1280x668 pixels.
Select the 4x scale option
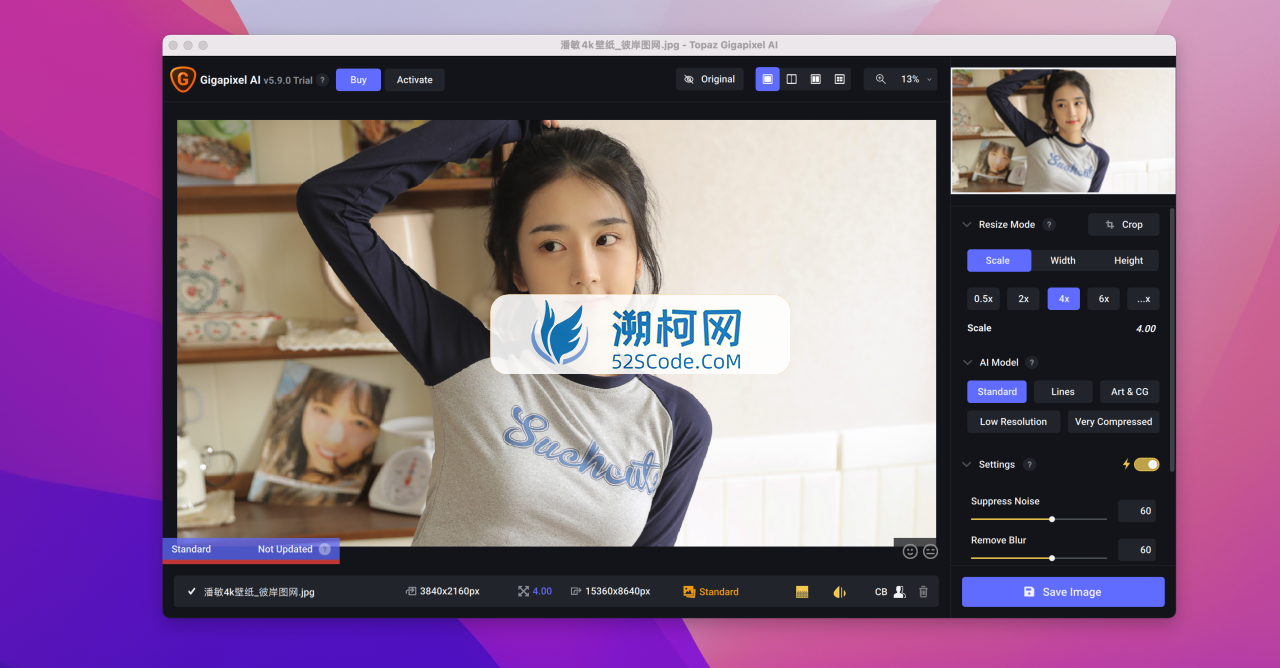(1063, 299)
